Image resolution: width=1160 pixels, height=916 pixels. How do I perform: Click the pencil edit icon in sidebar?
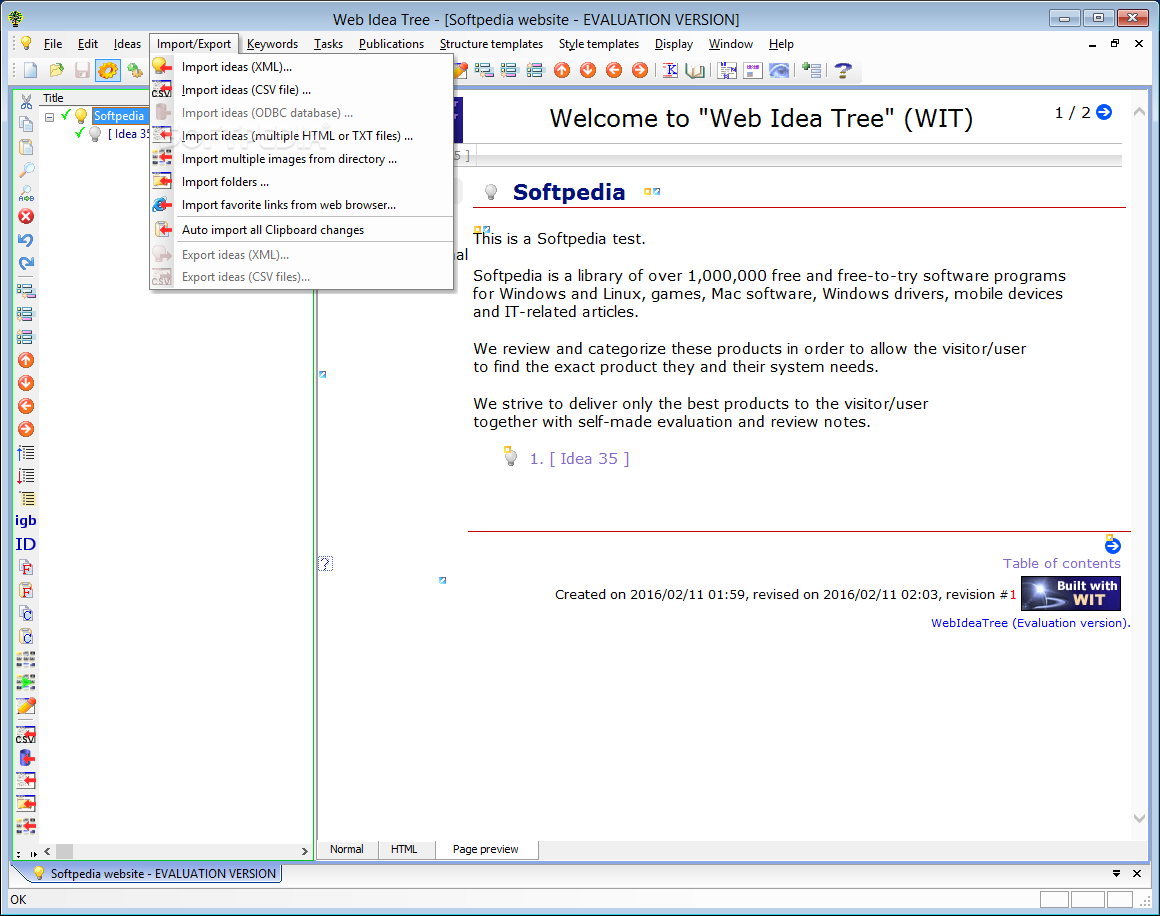pyautogui.click(x=26, y=706)
